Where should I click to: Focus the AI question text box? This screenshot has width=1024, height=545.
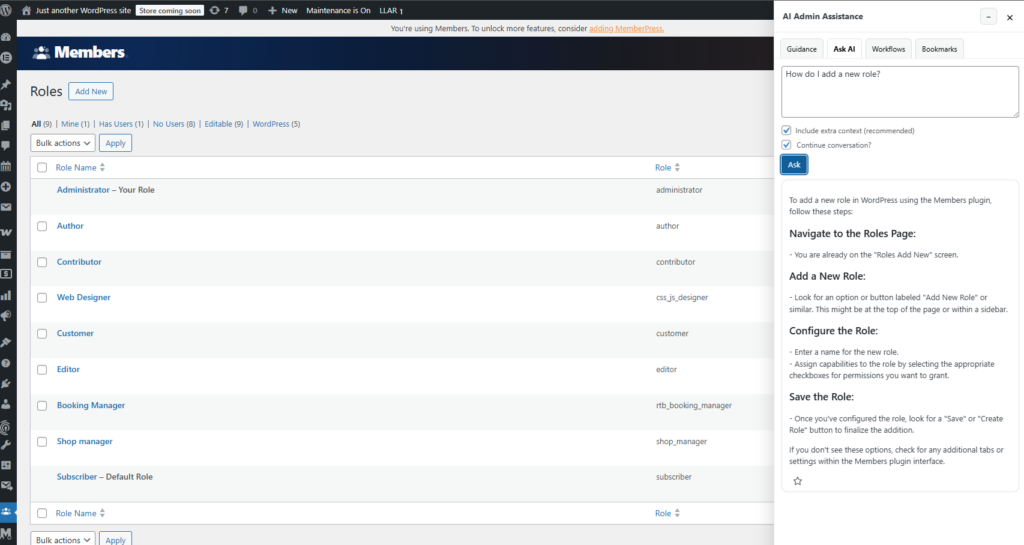pos(899,92)
